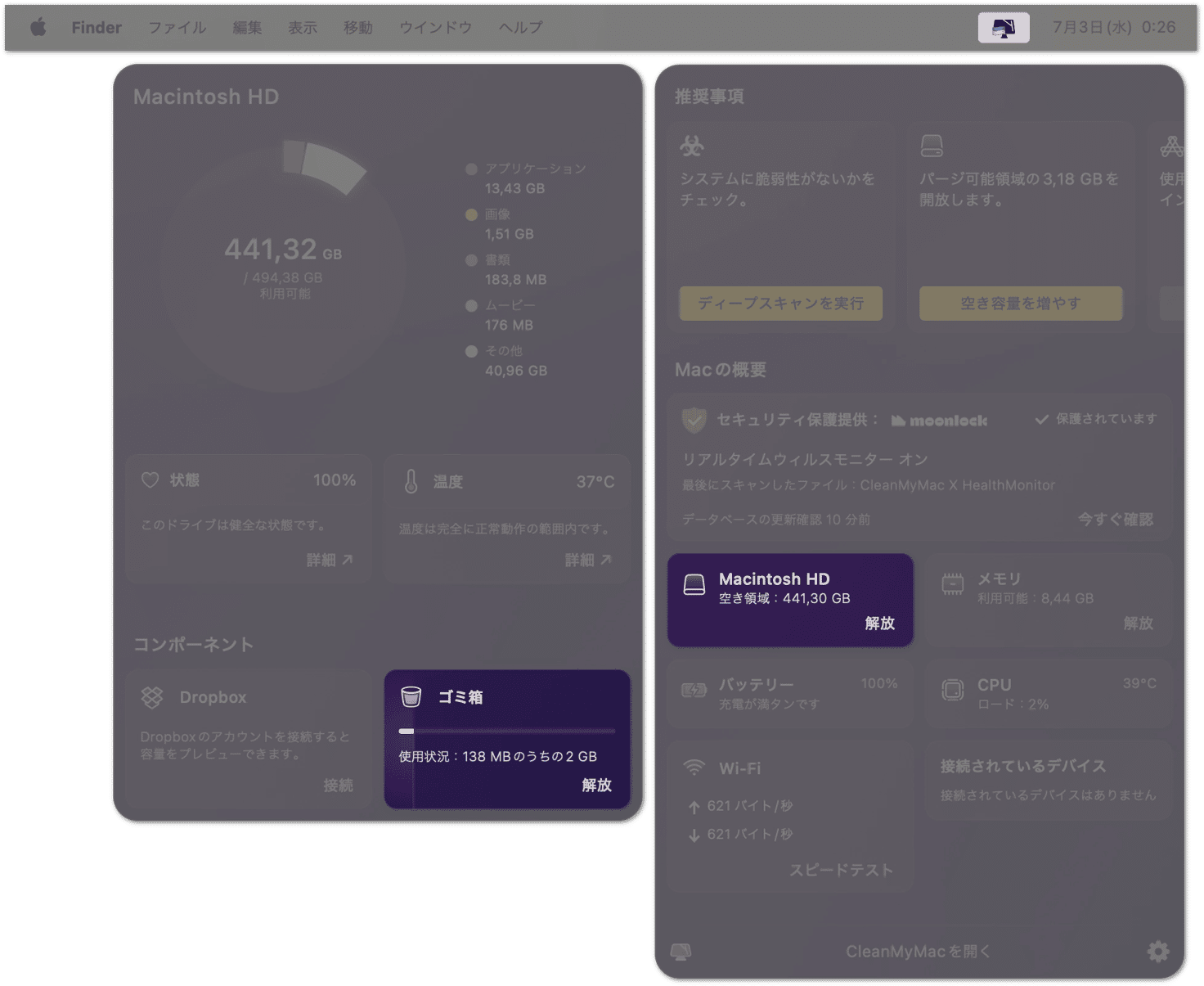Viewport: 1204px width, 986px height.
Task: Click the アプリケーション legend dot
Action: point(471,169)
